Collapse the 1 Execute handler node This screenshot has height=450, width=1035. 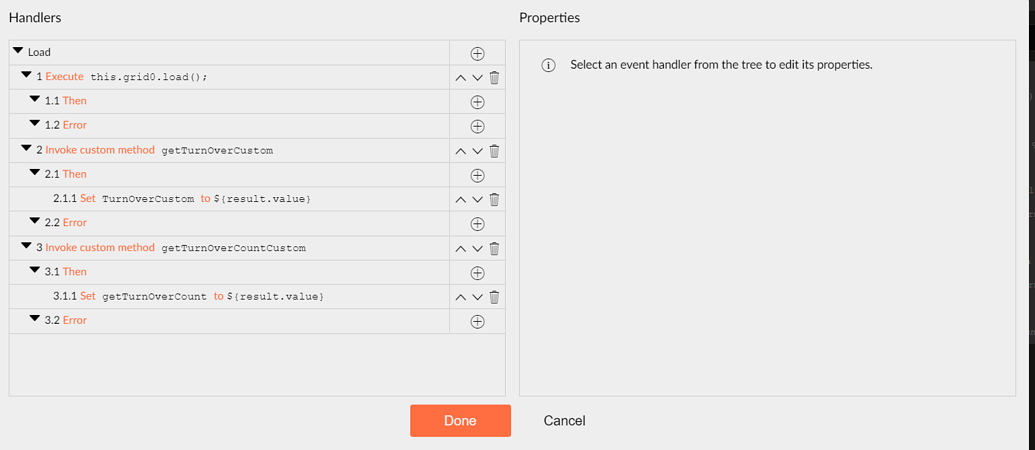click(x=26, y=75)
